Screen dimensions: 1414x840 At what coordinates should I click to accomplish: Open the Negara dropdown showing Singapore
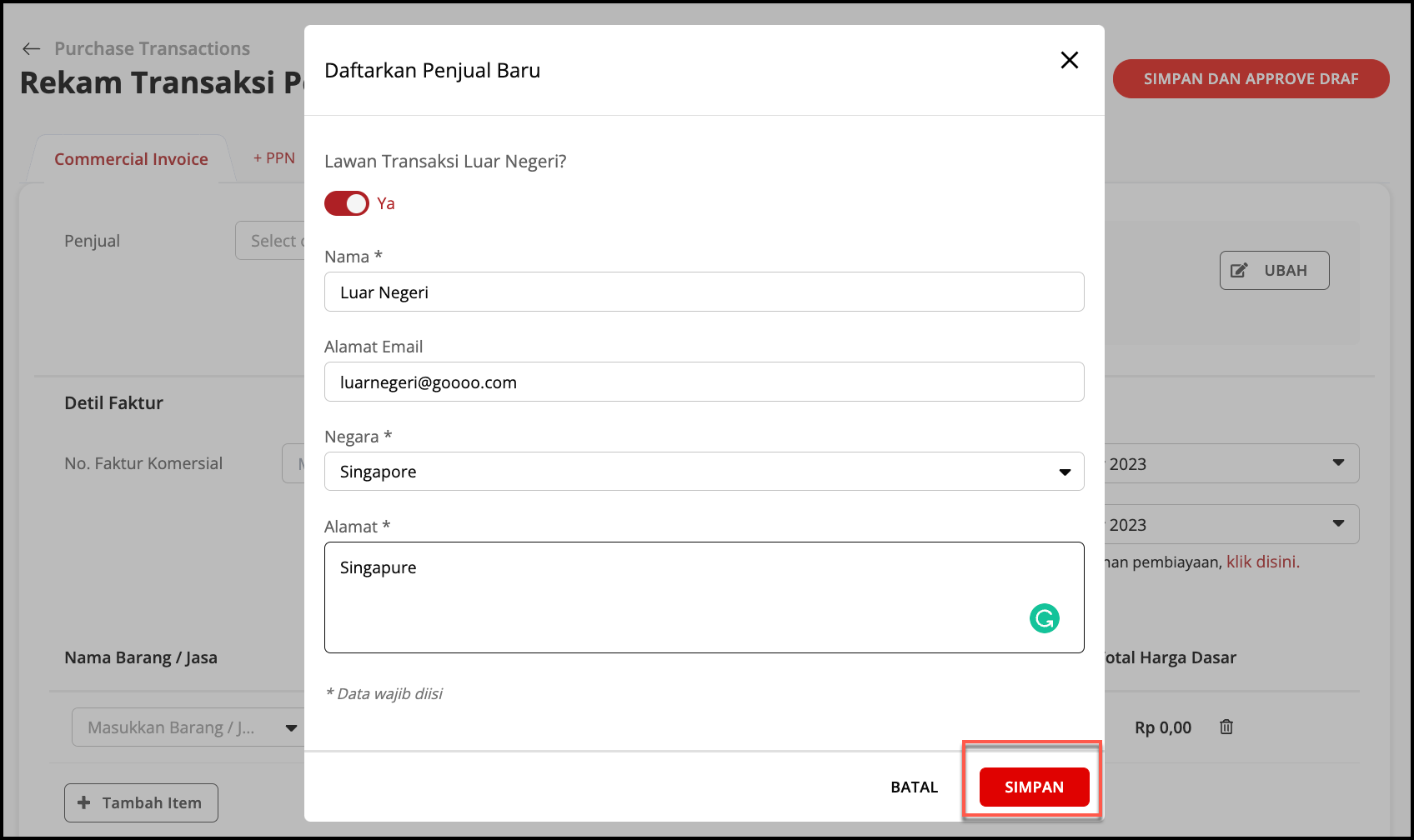click(x=704, y=472)
